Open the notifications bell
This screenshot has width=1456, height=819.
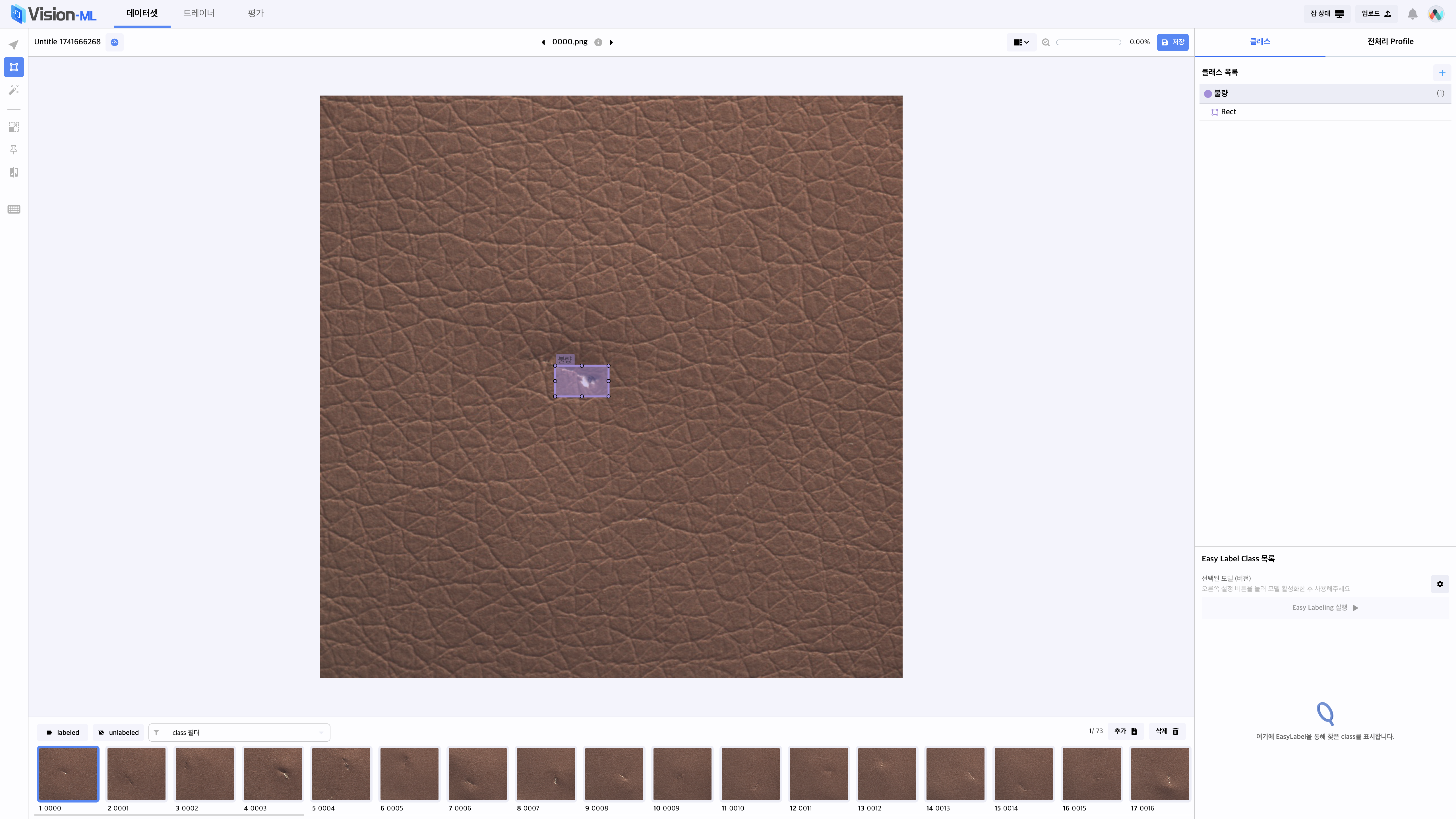tap(1412, 14)
